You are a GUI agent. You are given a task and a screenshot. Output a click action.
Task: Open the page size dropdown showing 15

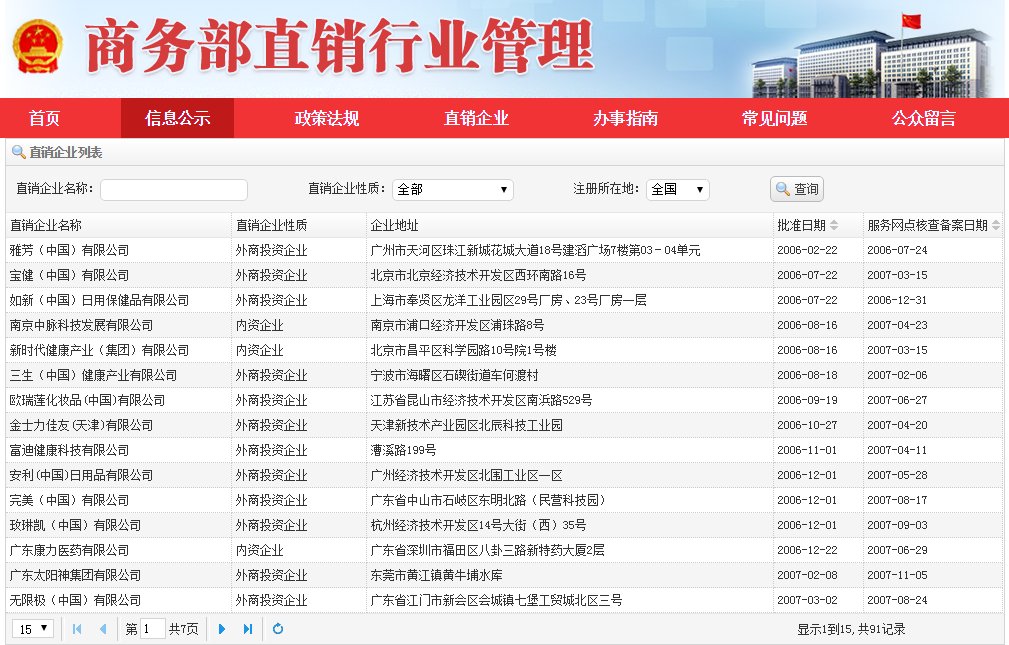(x=32, y=629)
